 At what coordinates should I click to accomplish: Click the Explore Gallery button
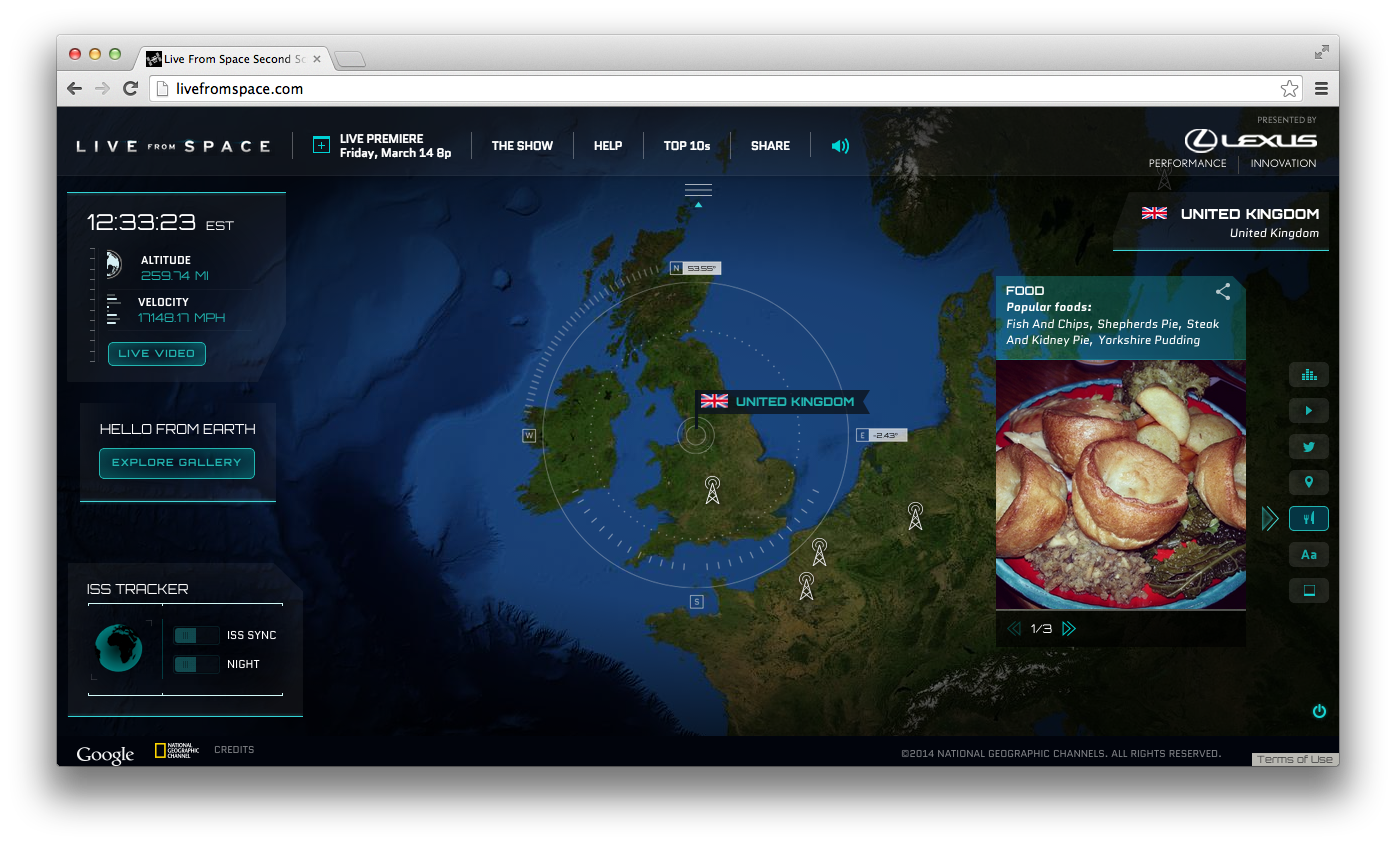[x=177, y=463]
